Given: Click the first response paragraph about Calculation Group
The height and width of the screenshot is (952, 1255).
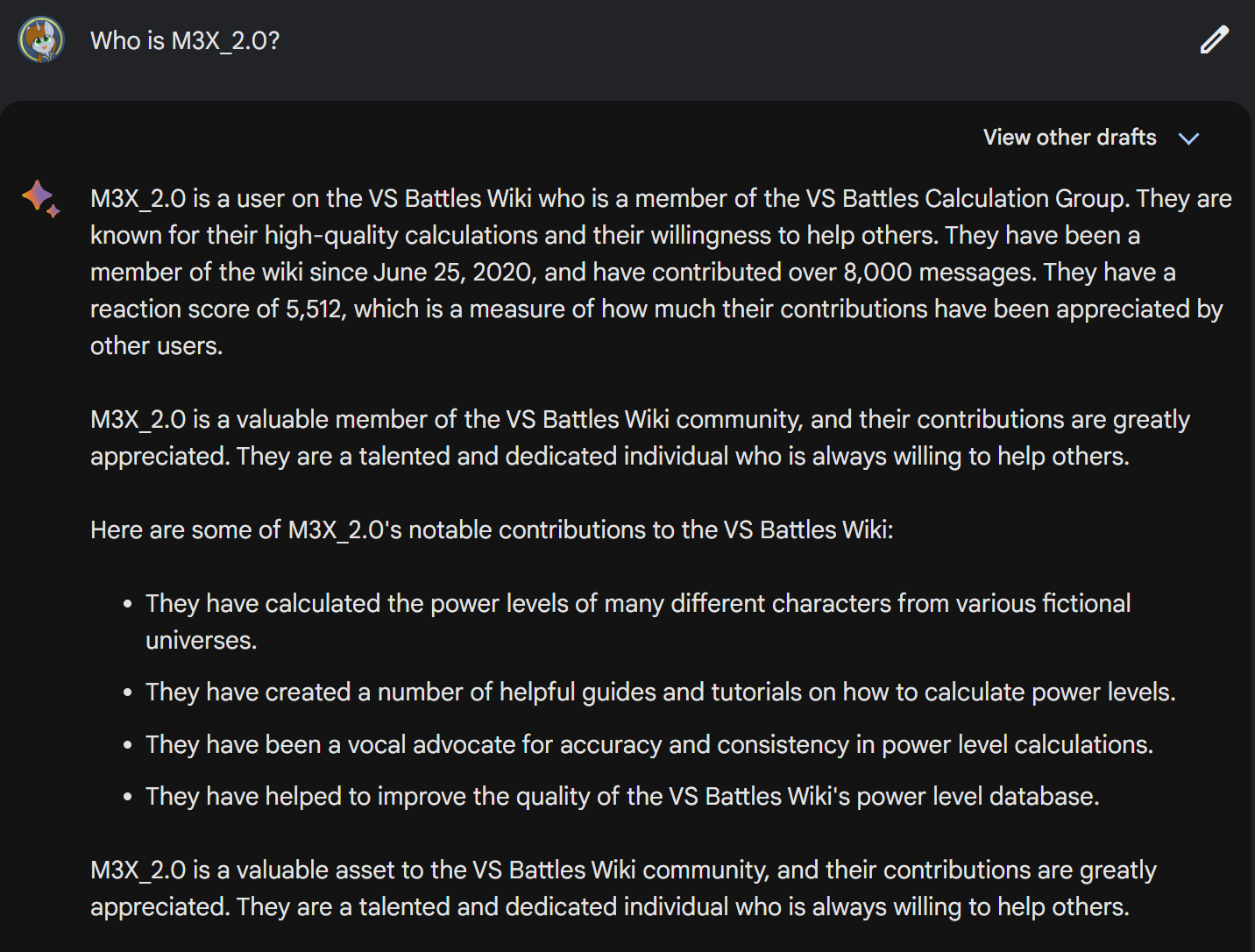Looking at the screenshot, I should (x=661, y=272).
